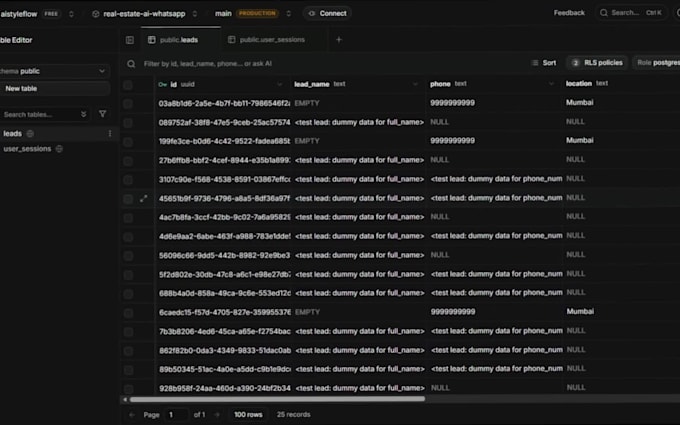The width and height of the screenshot is (680, 425).
Task: Toggle the table editor side panel icon
Action: [x=130, y=40]
